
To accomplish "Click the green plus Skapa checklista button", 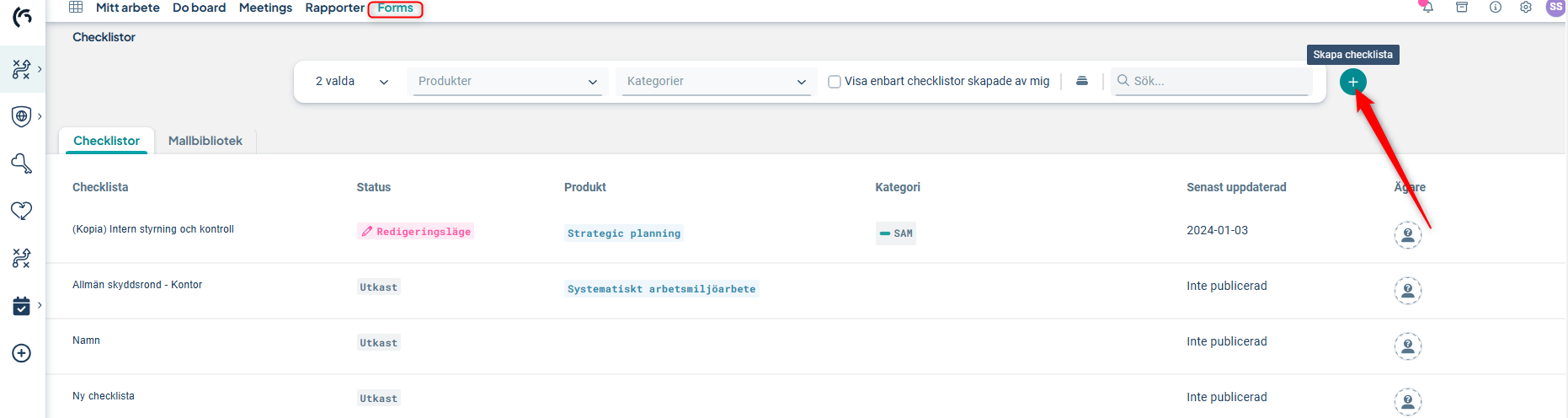I will 1352,82.
